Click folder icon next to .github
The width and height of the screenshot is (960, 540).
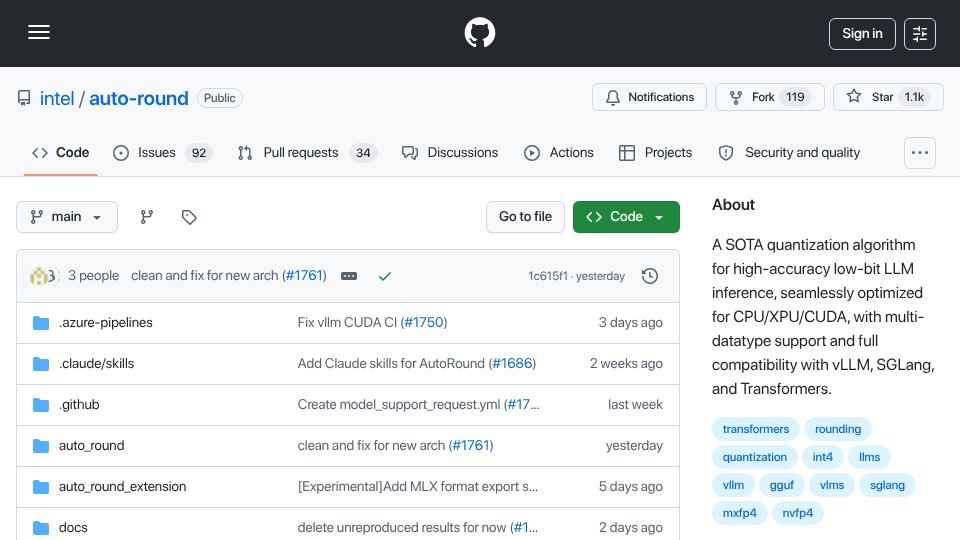(41, 405)
